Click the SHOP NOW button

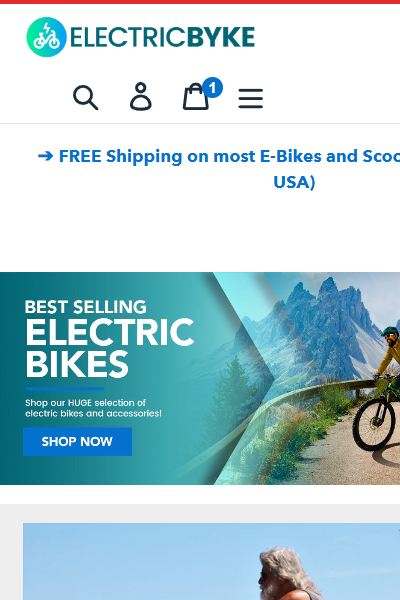pos(77,442)
